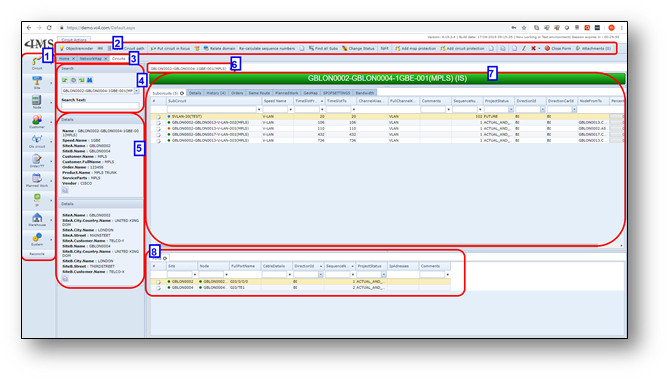Click the SubCircuit column header
670x381 pixels.
tap(214, 101)
